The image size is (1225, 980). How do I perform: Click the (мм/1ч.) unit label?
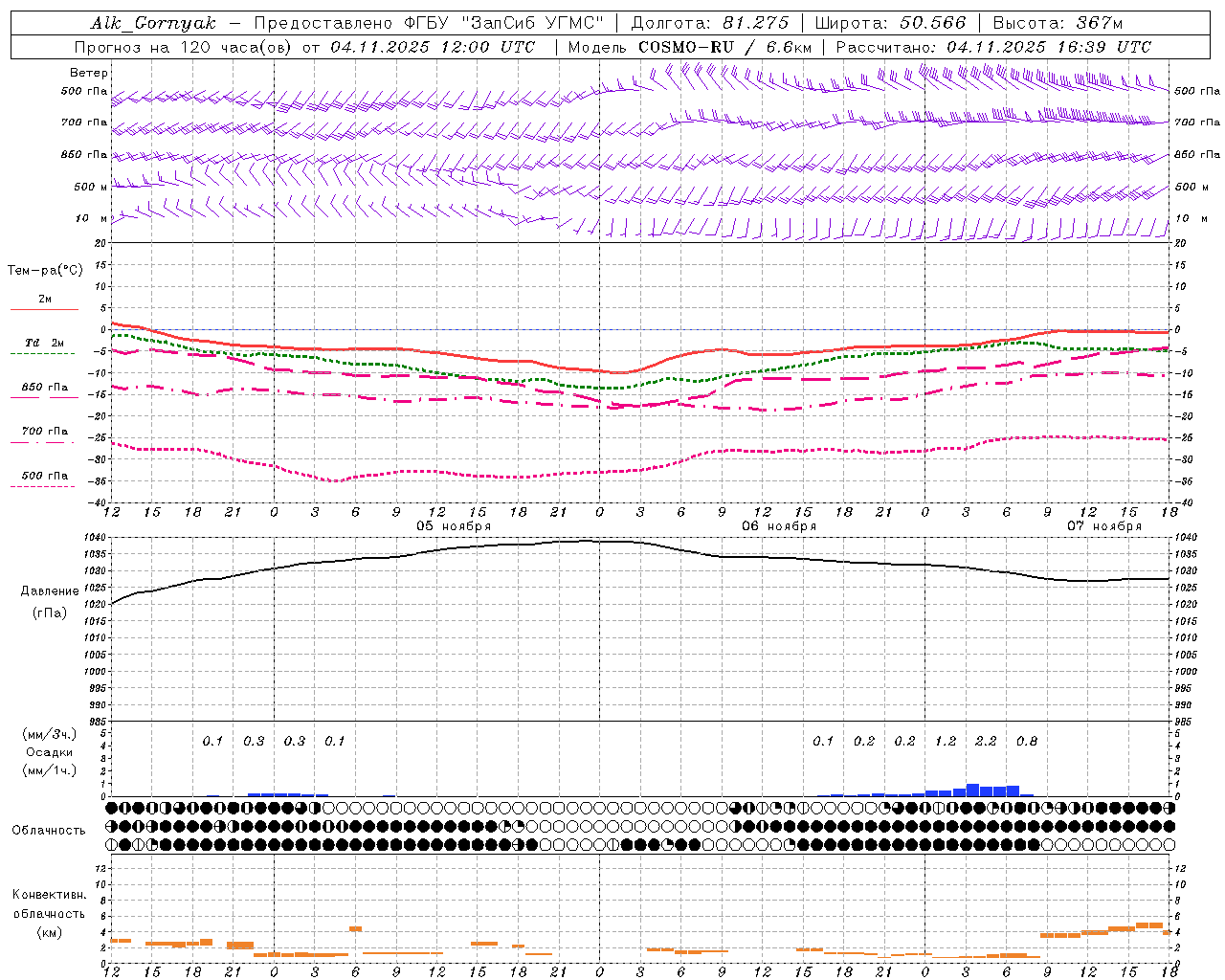(x=49, y=770)
